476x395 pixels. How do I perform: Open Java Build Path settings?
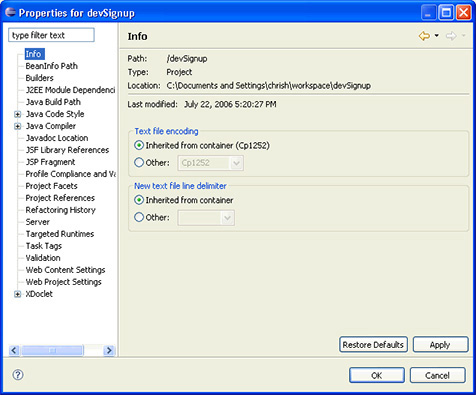click(x=53, y=102)
